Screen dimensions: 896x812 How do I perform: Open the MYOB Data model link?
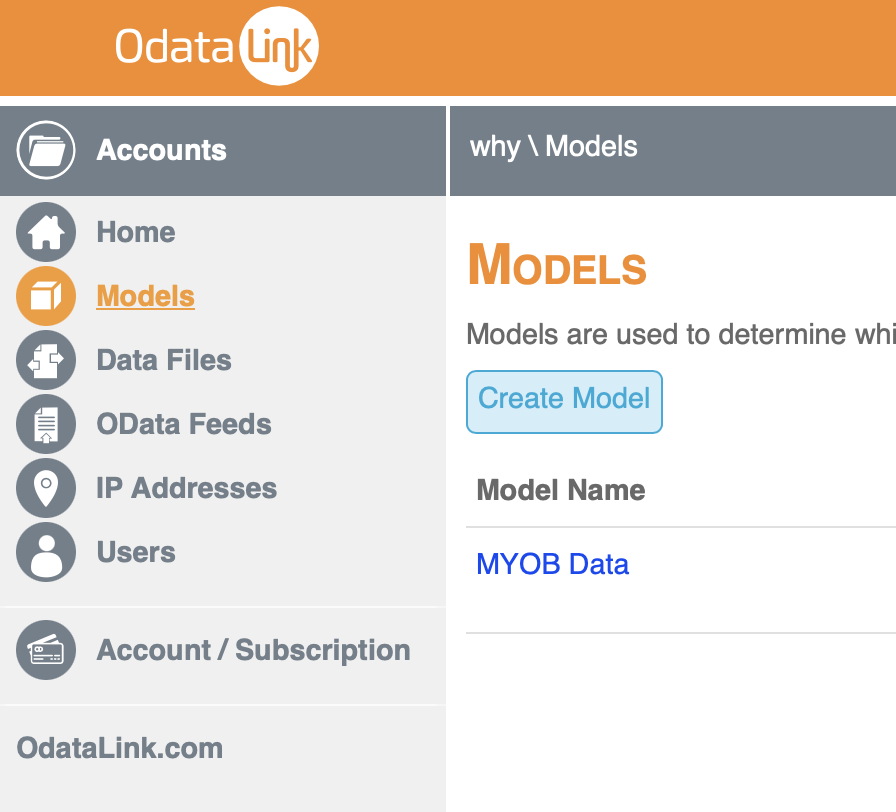click(x=553, y=564)
